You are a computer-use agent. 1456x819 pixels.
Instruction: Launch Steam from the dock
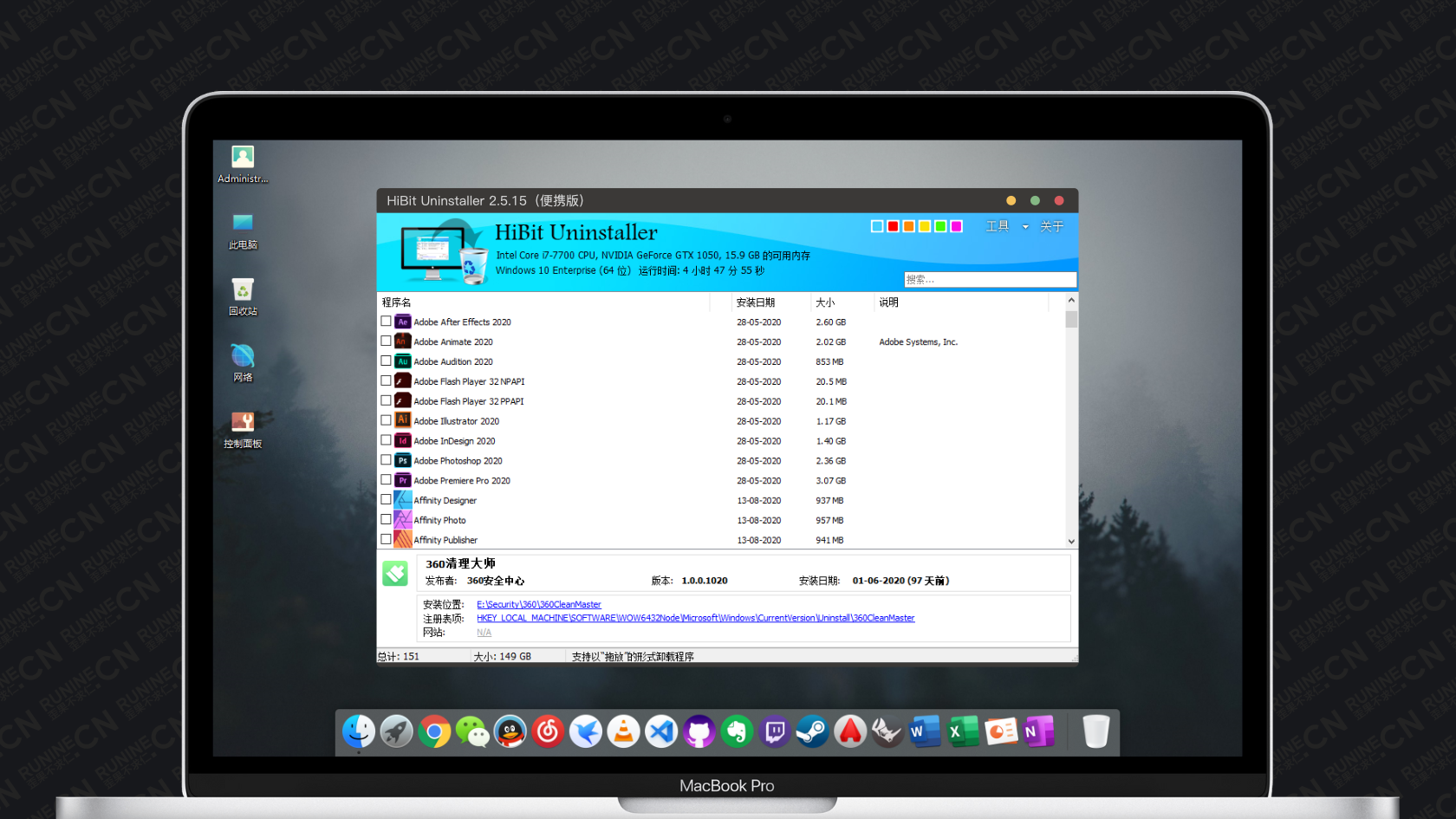coord(812,732)
